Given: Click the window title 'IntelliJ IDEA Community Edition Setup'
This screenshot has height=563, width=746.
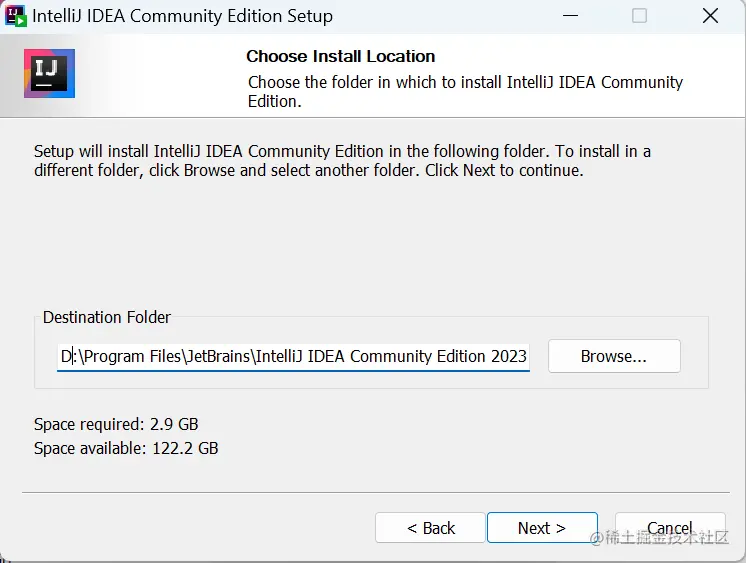Looking at the screenshot, I should 182,16.
